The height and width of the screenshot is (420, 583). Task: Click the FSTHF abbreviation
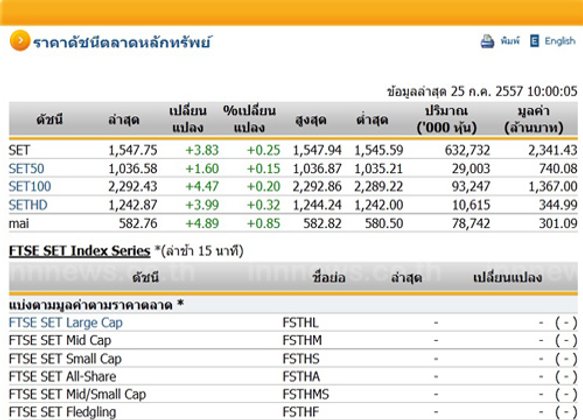coord(300,412)
